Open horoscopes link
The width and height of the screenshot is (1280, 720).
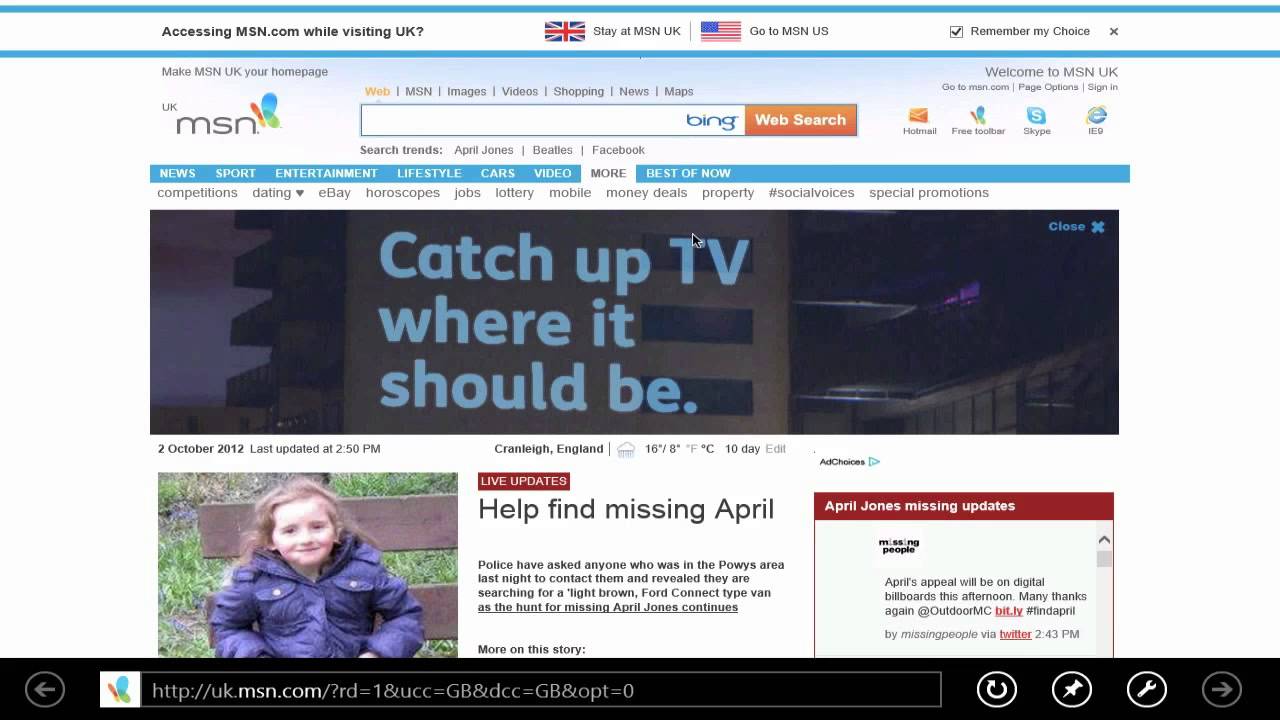click(403, 193)
